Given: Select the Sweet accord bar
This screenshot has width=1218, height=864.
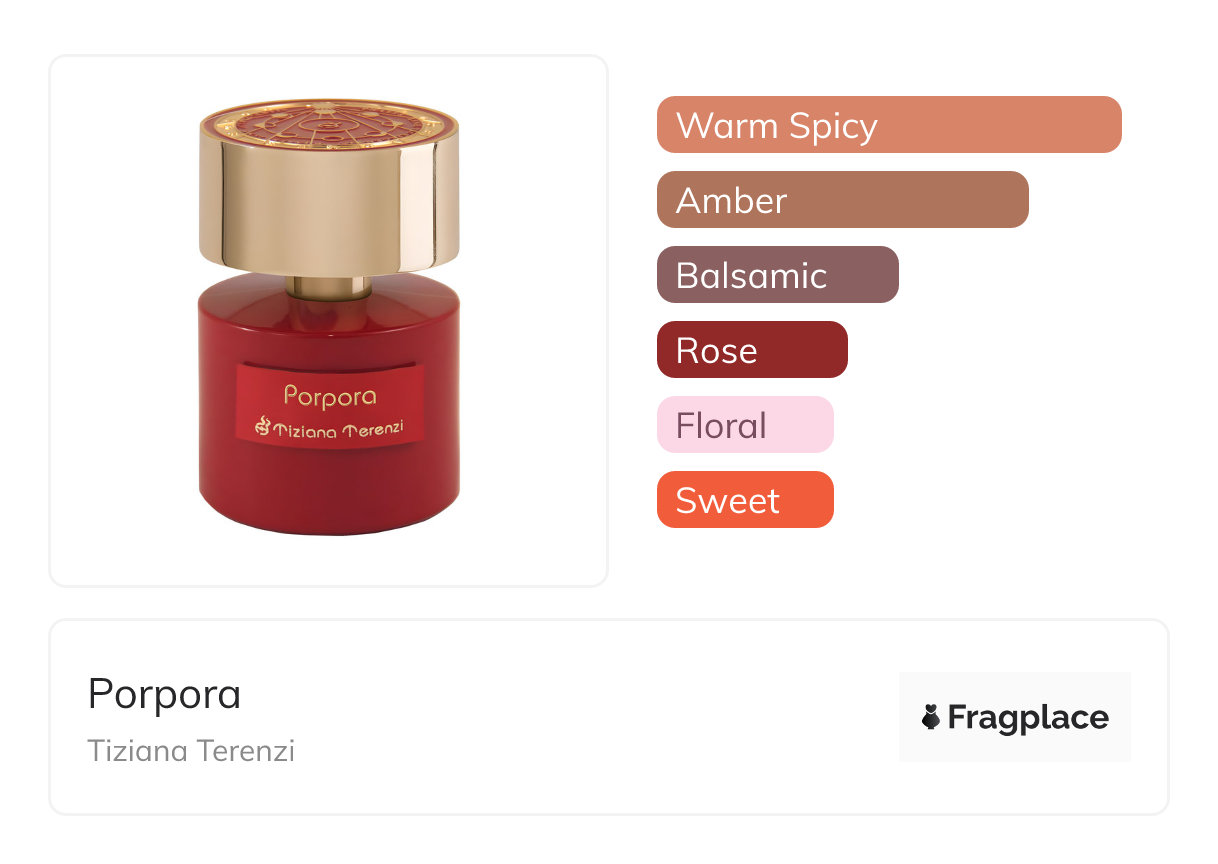Looking at the screenshot, I should coord(745,500).
